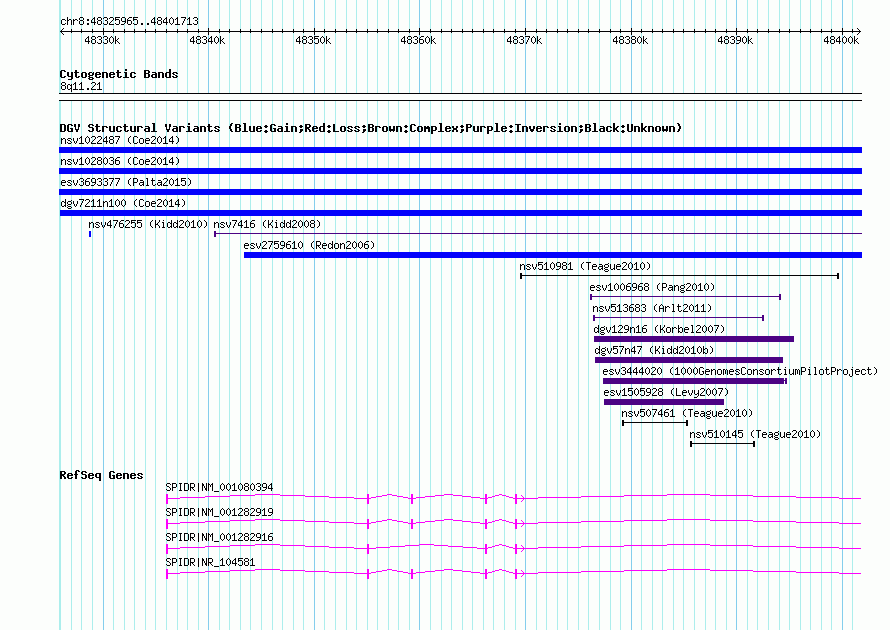Open the esv3693377 (Palta2015) variant
Viewport: 890px width, 630px height.
pyautogui.click(x=125, y=182)
